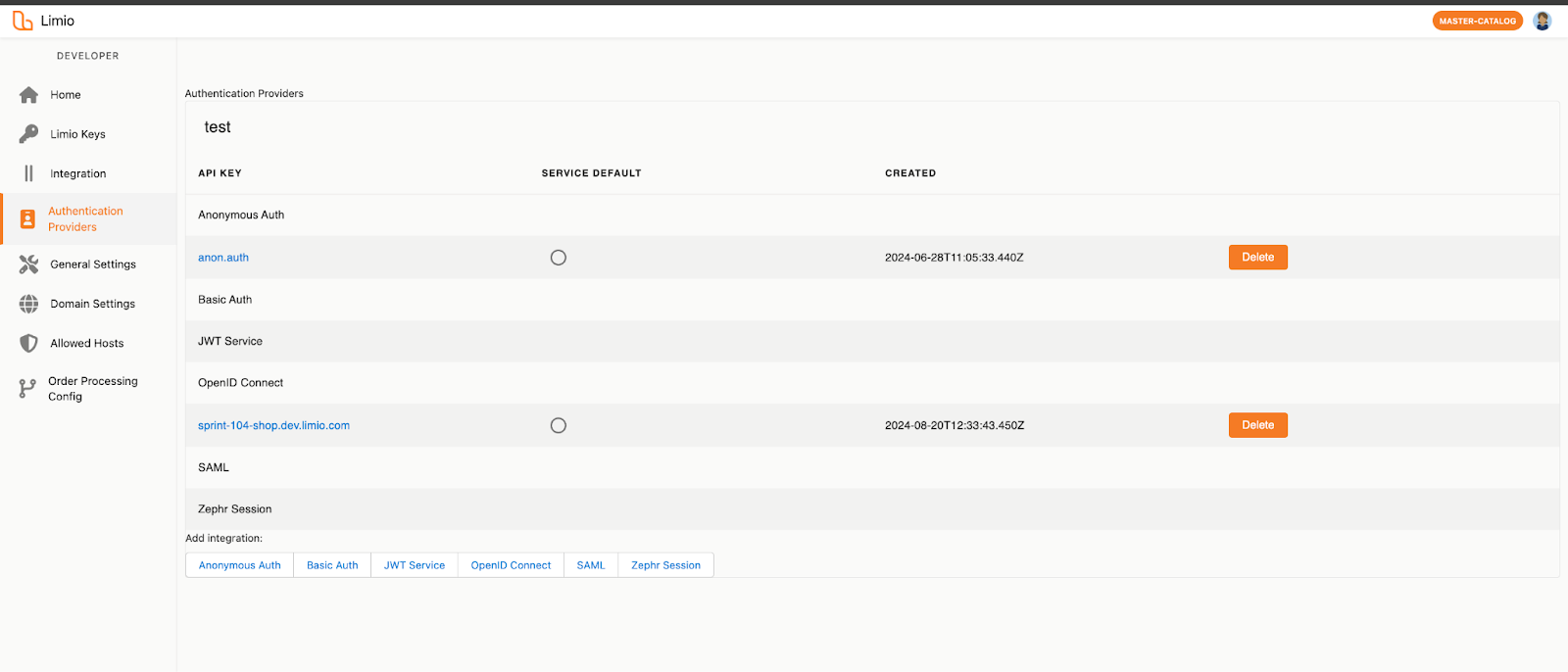1568x672 pixels.
Task: Click the Home house icon
Action: pos(29,95)
